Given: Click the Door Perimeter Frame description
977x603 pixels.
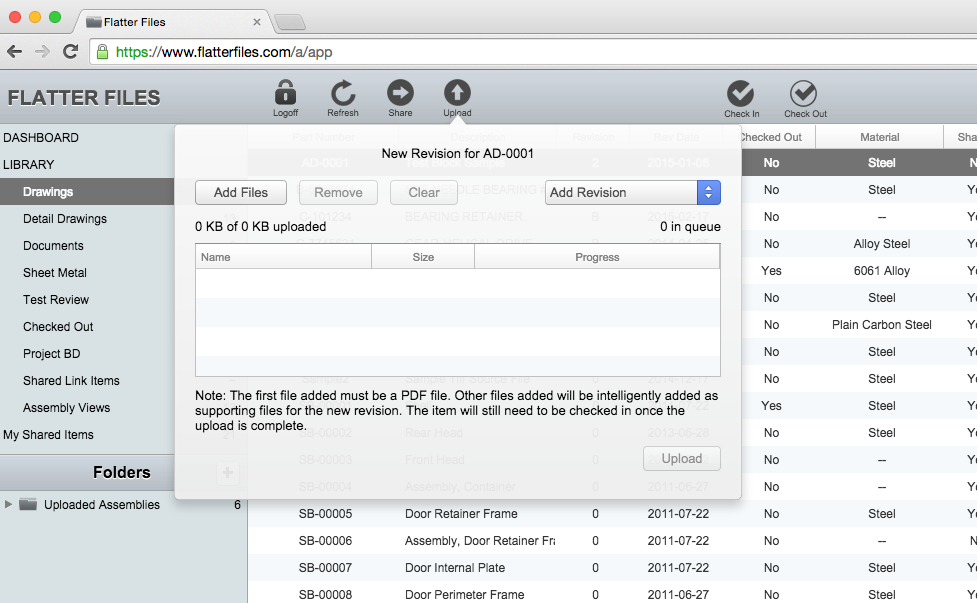Looking at the screenshot, I should [464, 594].
